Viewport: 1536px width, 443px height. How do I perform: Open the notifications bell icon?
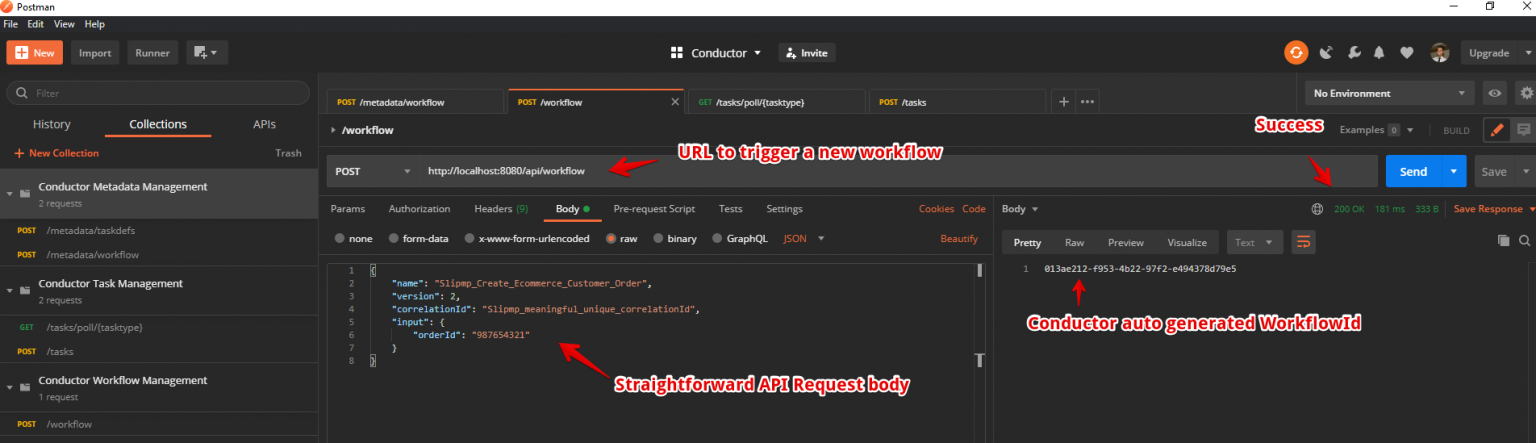1380,53
